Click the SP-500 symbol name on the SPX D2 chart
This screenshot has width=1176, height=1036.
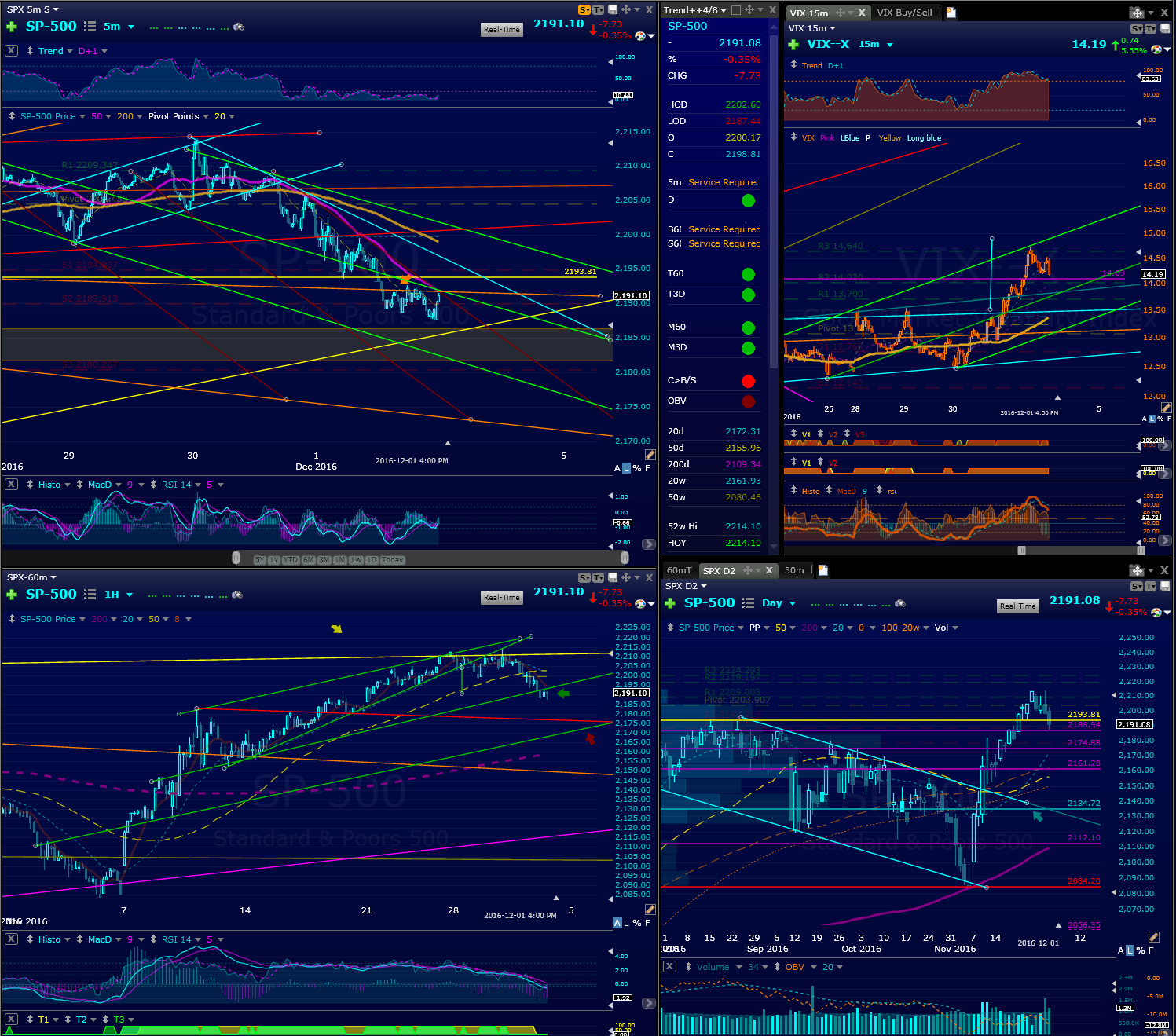[709, 602]
